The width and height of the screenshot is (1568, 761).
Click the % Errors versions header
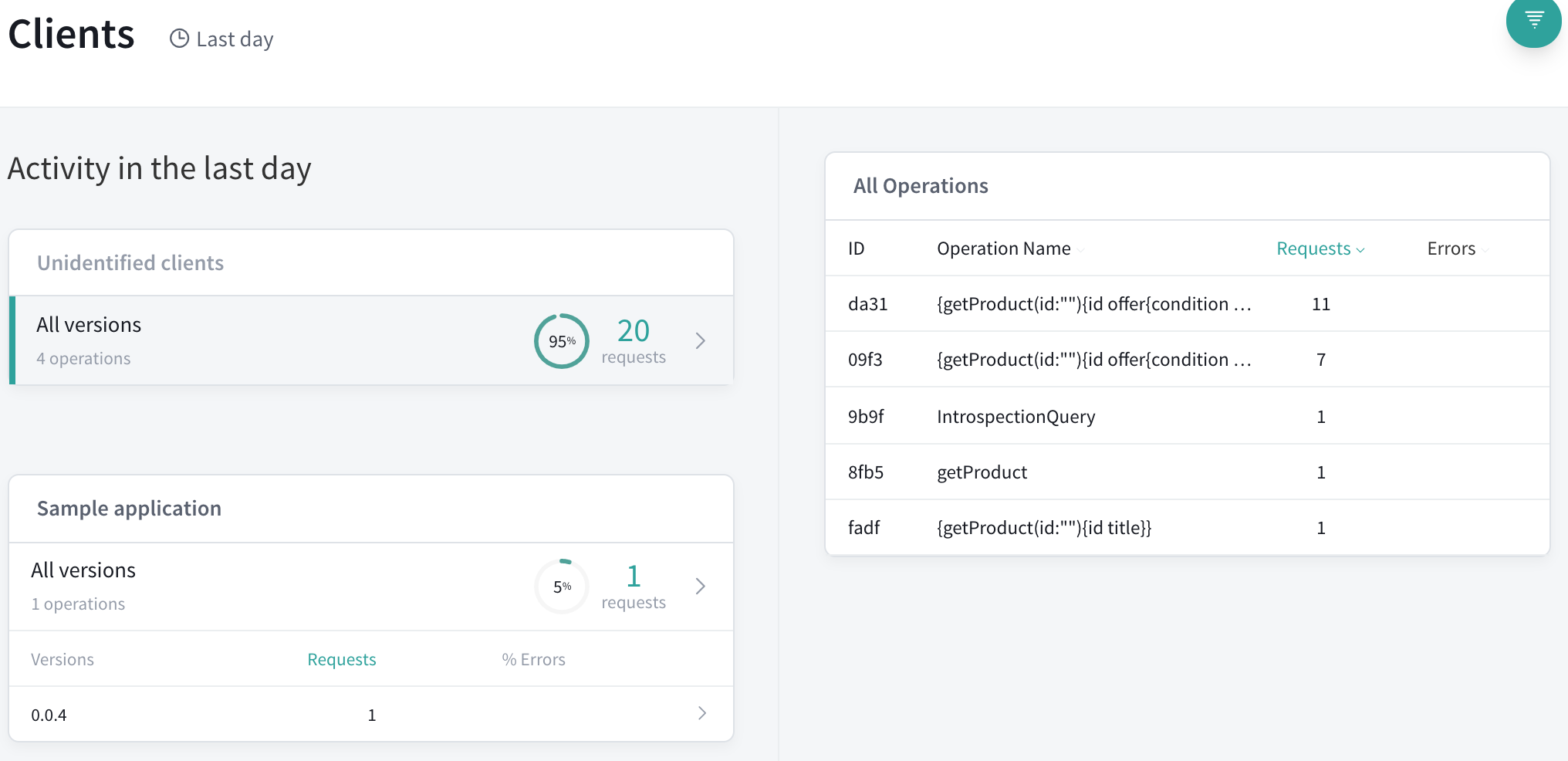point(533,659)
